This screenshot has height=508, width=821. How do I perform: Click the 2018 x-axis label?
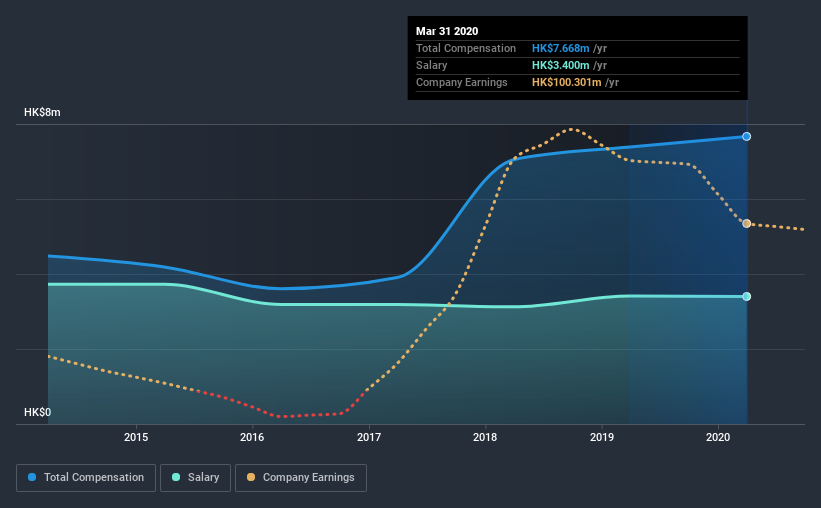485,437
